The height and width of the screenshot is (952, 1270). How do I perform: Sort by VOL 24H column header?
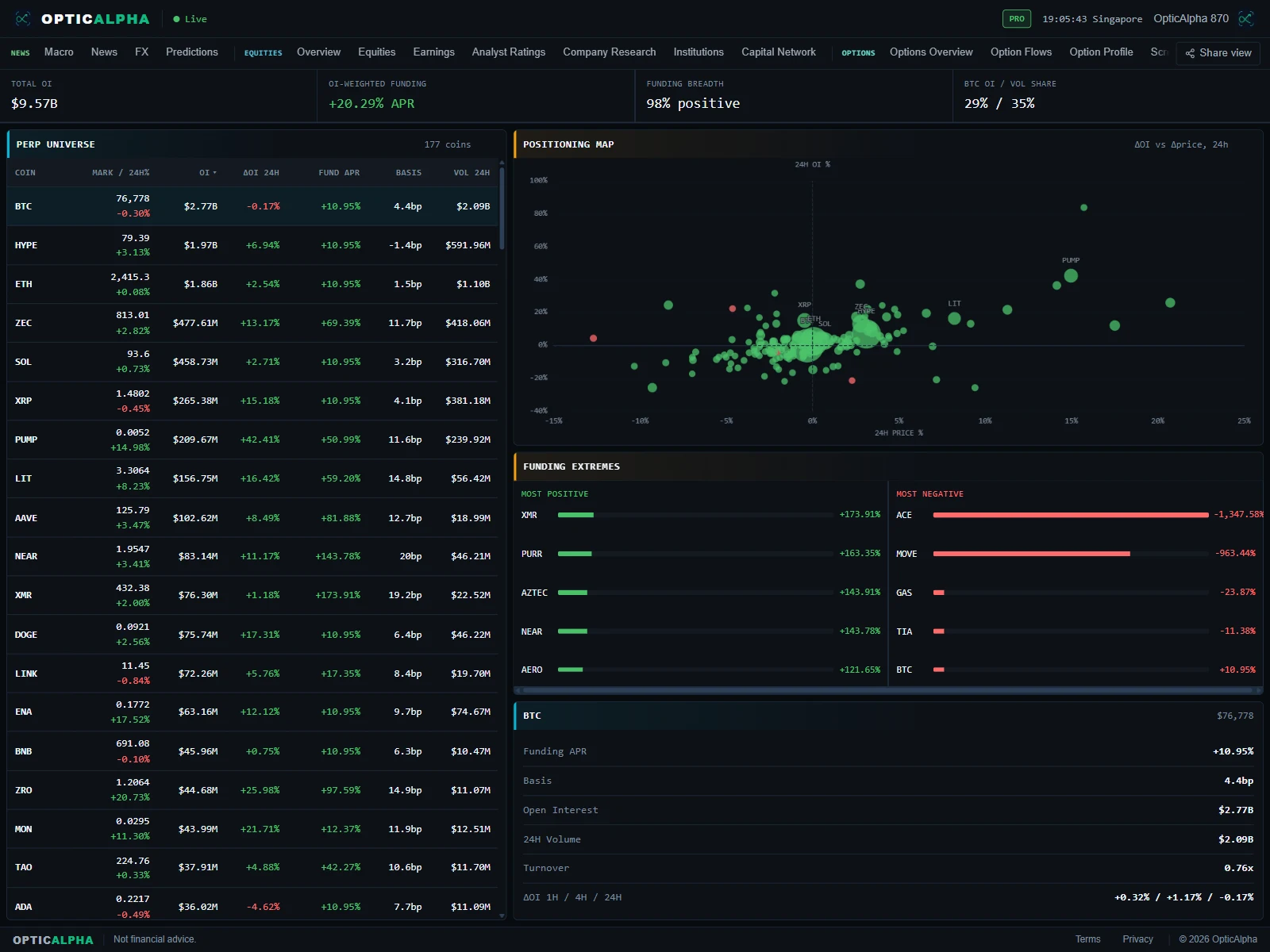[x=471, y=173]
